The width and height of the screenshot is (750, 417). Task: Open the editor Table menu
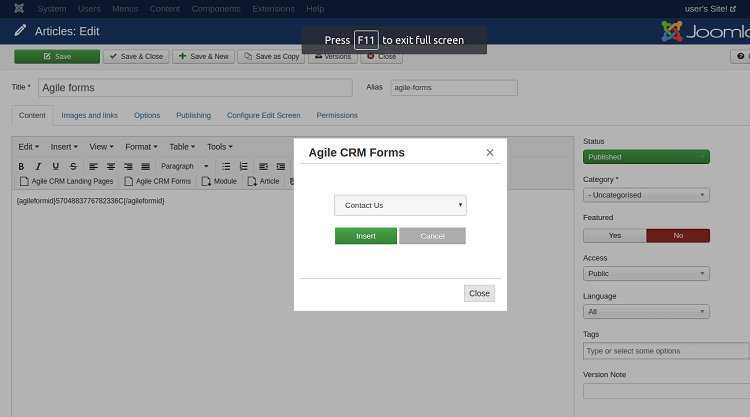click(x=182, y=147)
